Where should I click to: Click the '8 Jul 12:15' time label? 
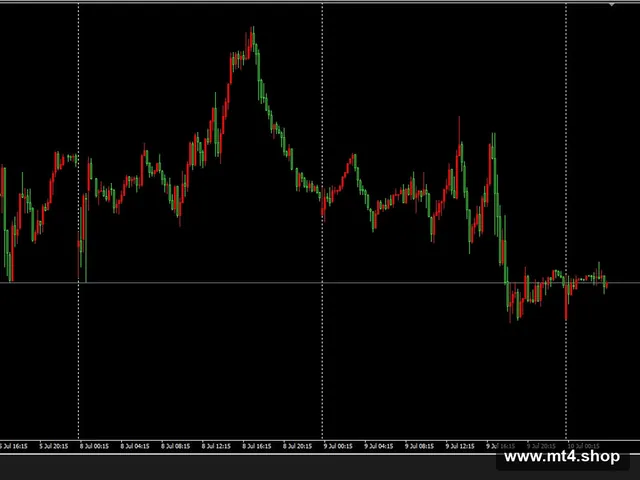tap(216, 446)
